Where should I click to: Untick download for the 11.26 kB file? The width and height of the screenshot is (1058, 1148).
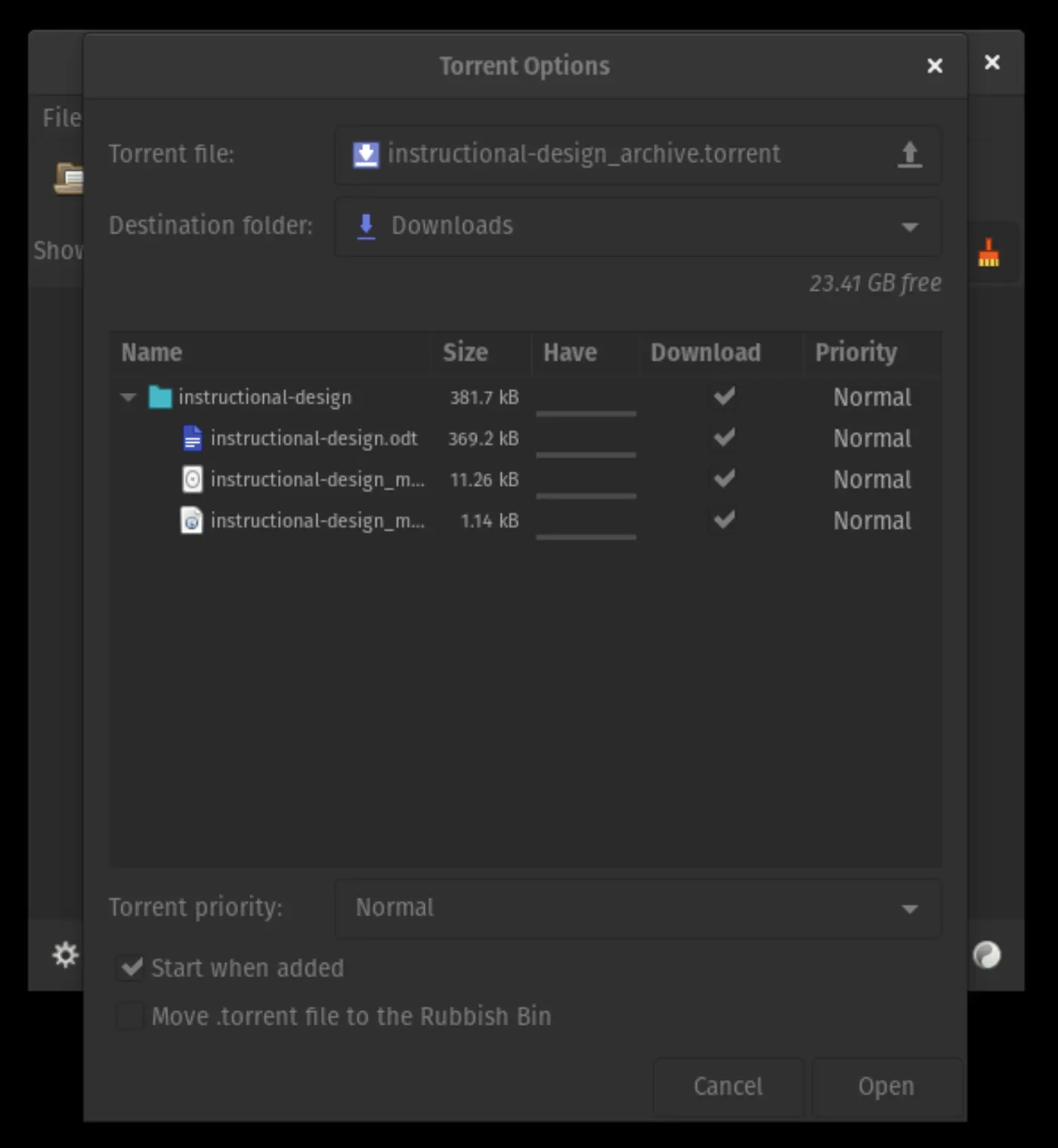725,478
